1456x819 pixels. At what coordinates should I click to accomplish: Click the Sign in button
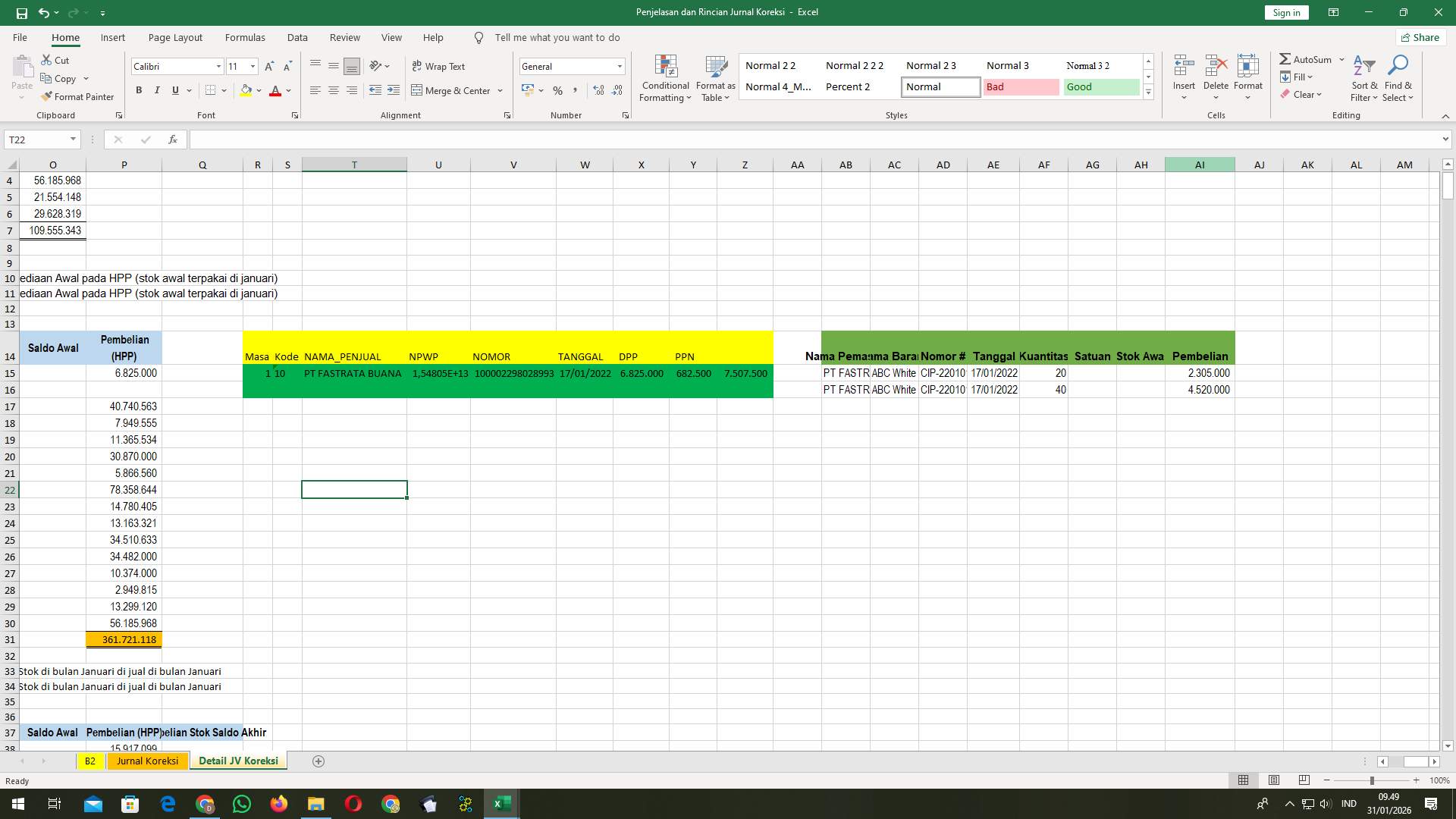tap(1285, 12)
